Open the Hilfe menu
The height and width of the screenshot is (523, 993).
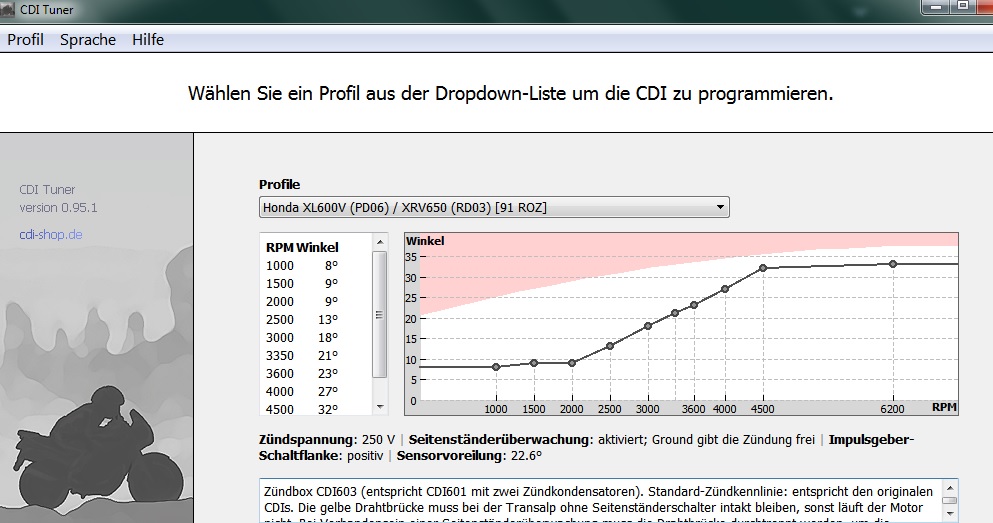point(147,40)
